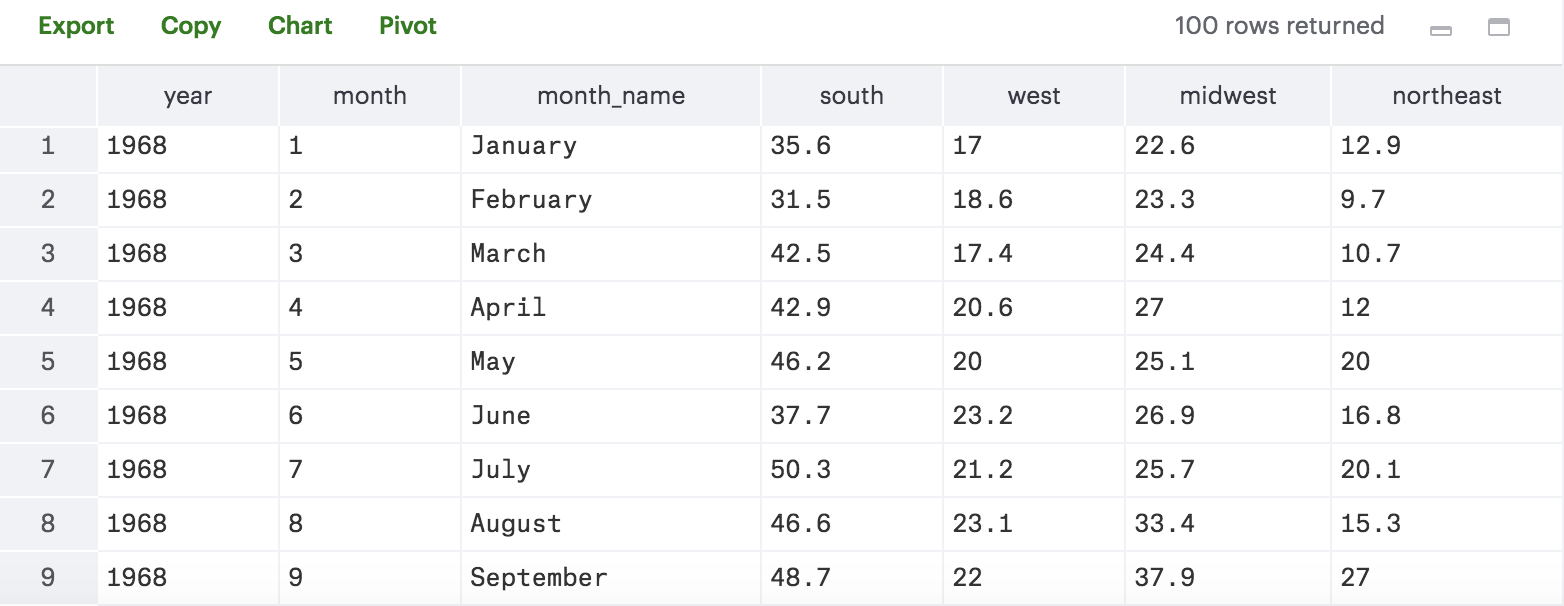Viewport: 1564px width, 606px height.
Task: Minimize the results panel using the icon
Action: [1441, 30]
